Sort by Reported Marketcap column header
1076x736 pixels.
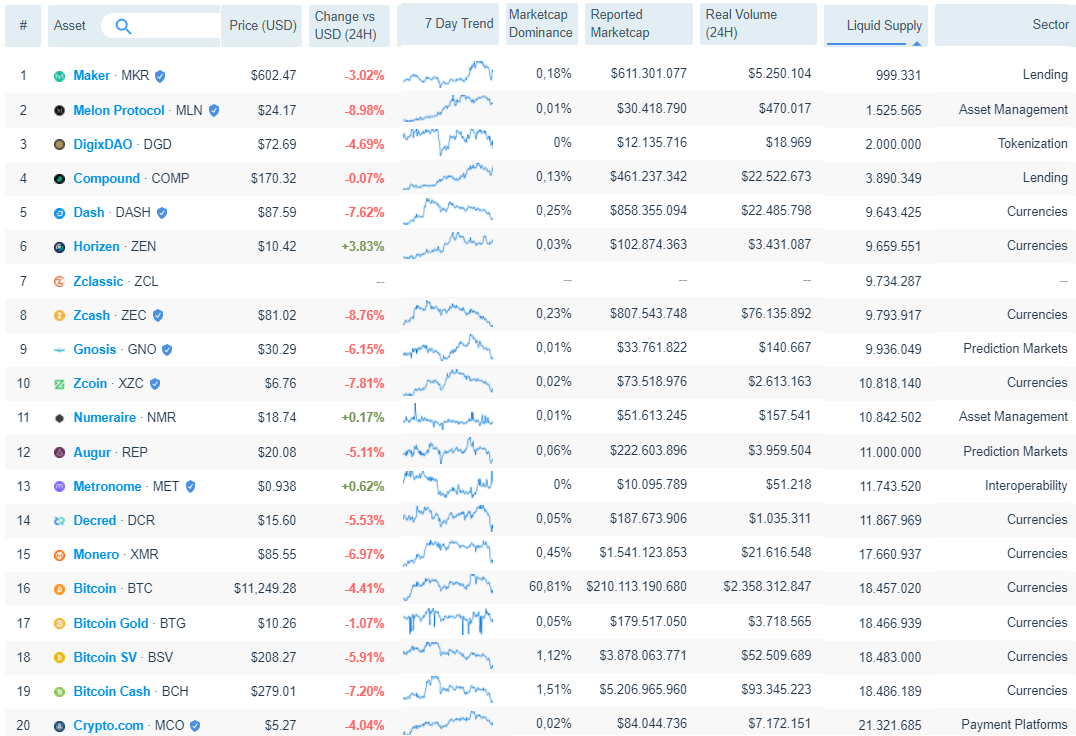pyautogui.click(x=638, y=24)
